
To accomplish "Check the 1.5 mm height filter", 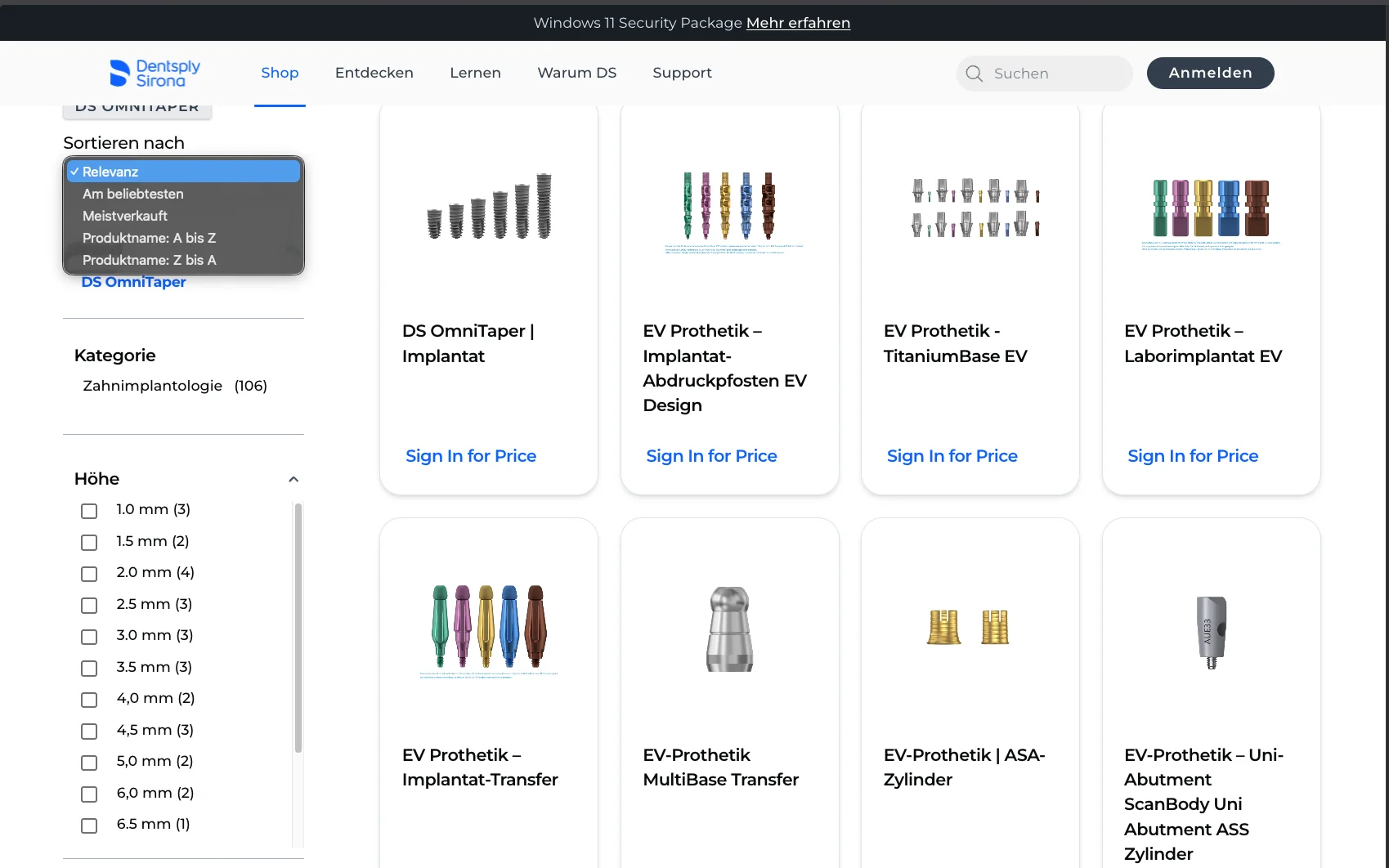I will 89,543.
